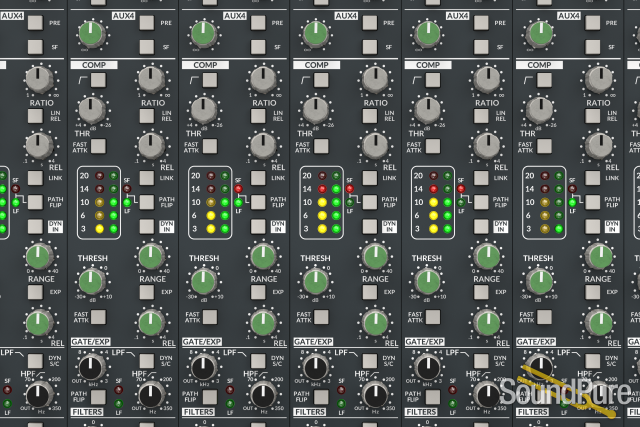Enable gate FAST ATTK in third full strip
This screenshot has width=640, height=427.
click(321, 317)
